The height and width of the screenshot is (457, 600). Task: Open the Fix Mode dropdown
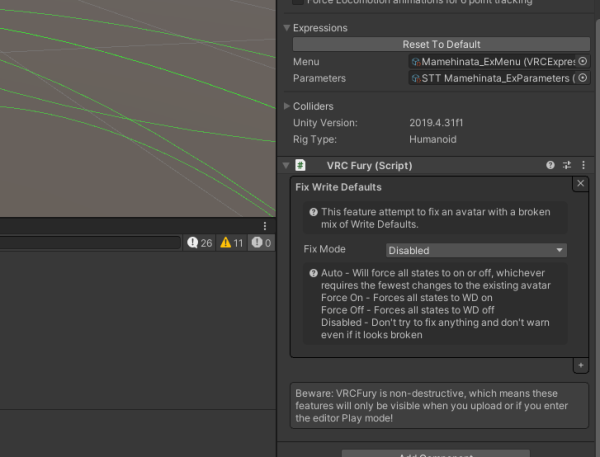click(x=477, y=250)
